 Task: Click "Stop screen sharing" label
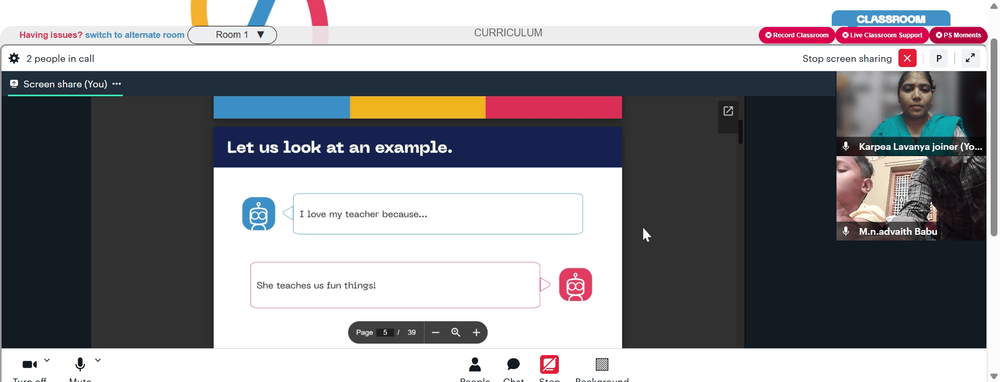847,59
